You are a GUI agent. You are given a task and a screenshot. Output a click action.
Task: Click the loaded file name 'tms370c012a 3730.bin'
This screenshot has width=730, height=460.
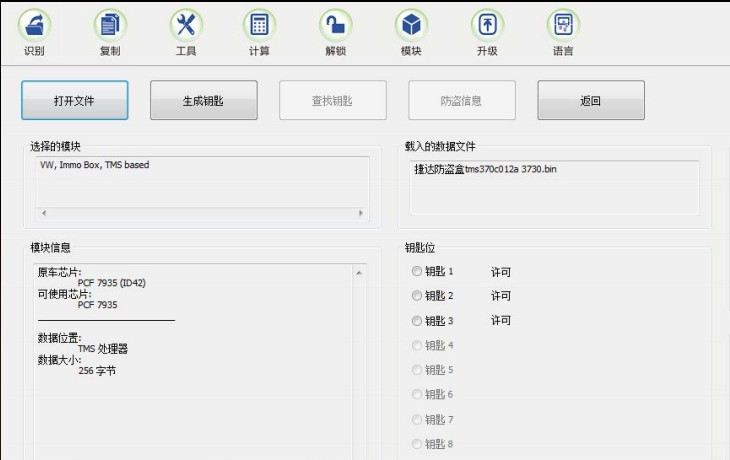510,169
